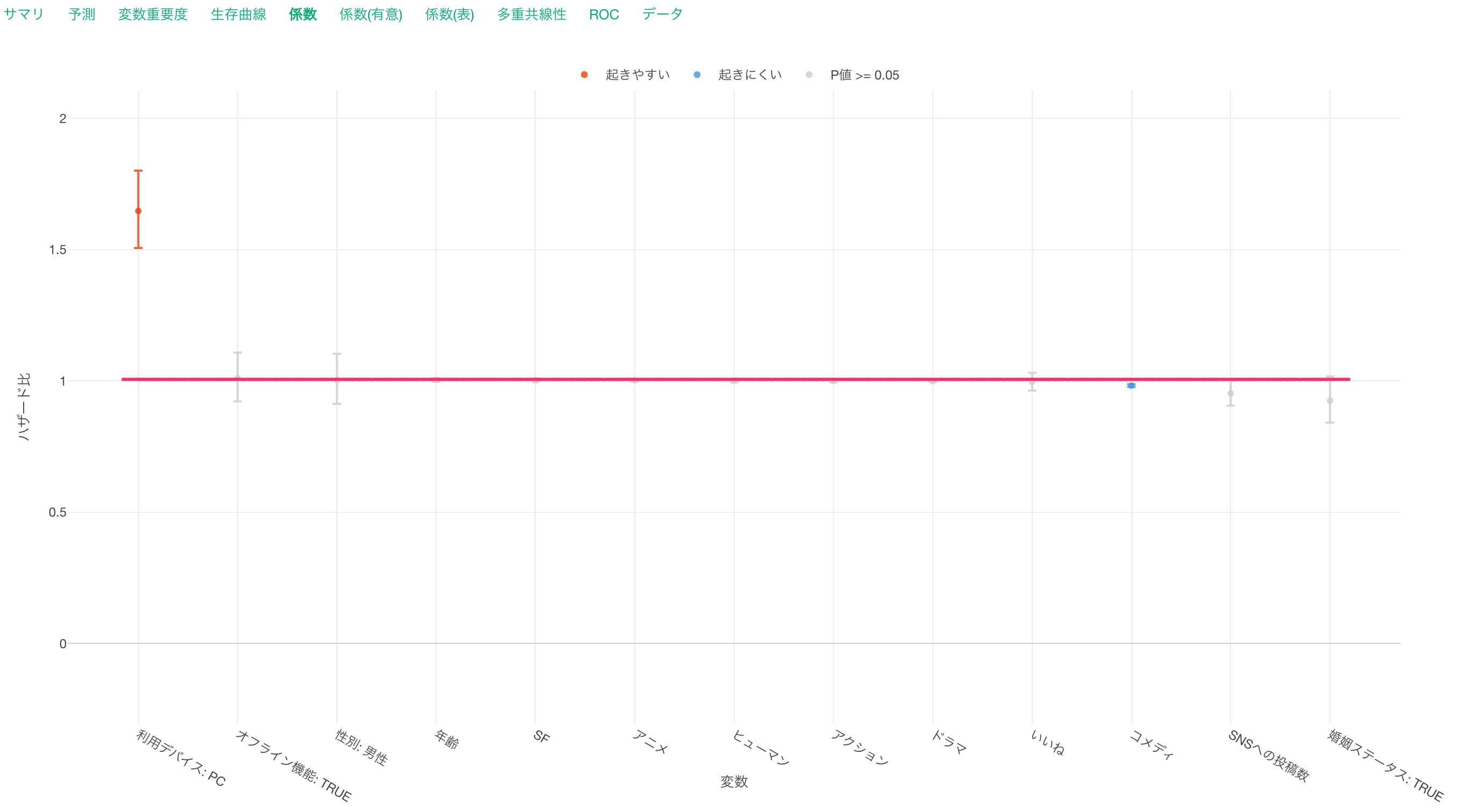Switch to the 多重共線性 tab
The width and height of the screenshot is (1463, 812).
click(x=532, y=14)
